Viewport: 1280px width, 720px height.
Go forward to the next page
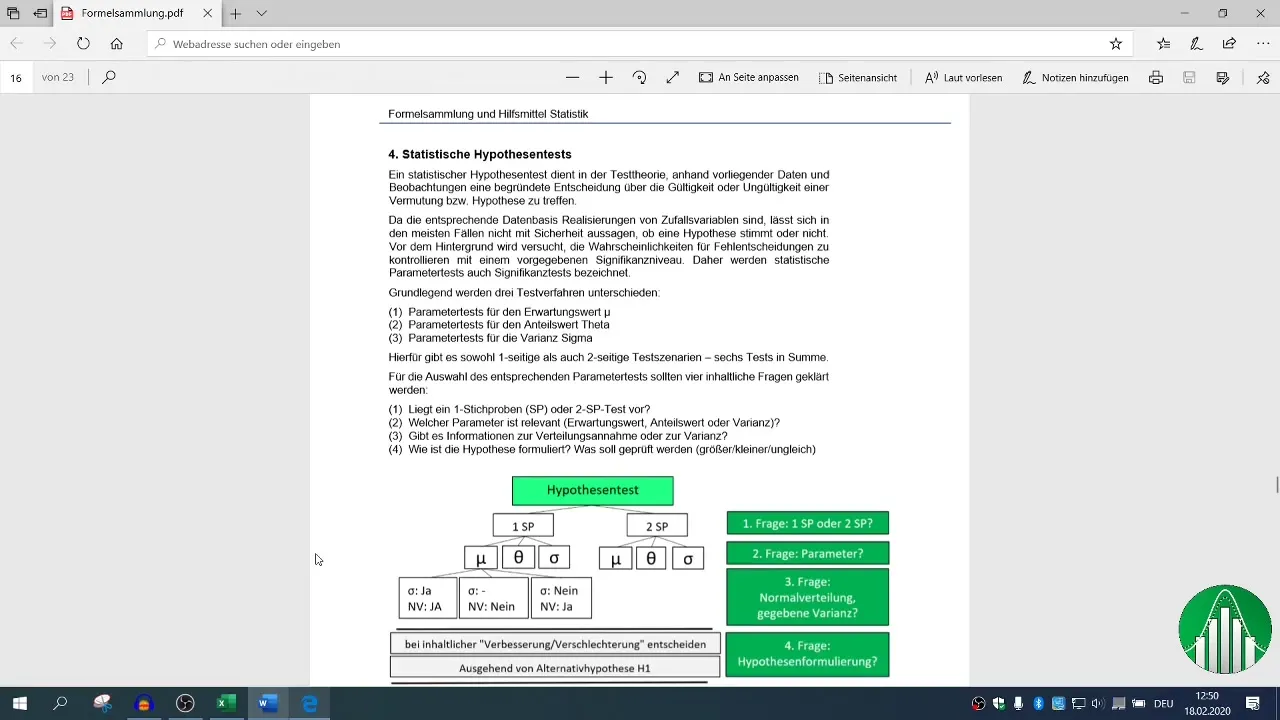click(x=50, y=44)
